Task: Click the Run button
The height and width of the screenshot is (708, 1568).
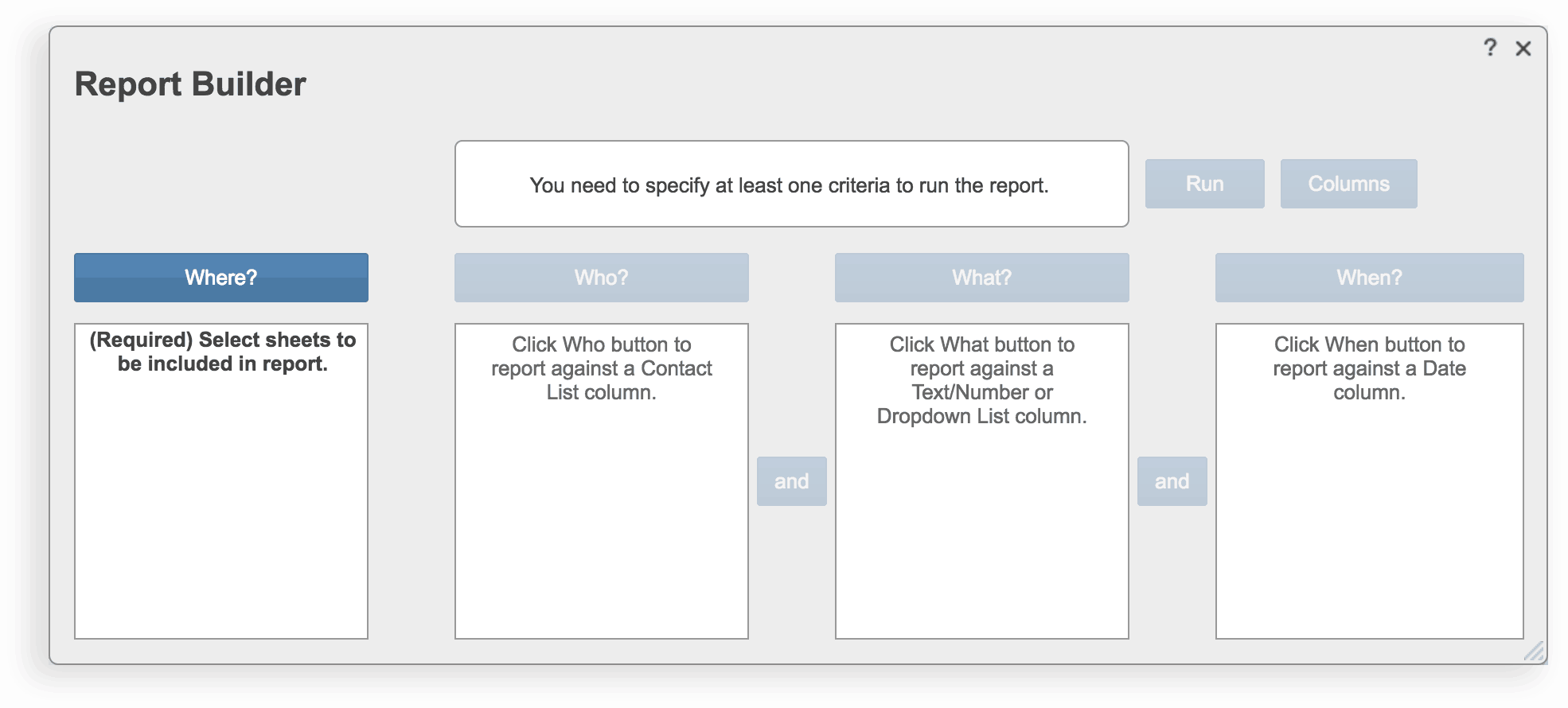Action: [x=1204, y=184]
